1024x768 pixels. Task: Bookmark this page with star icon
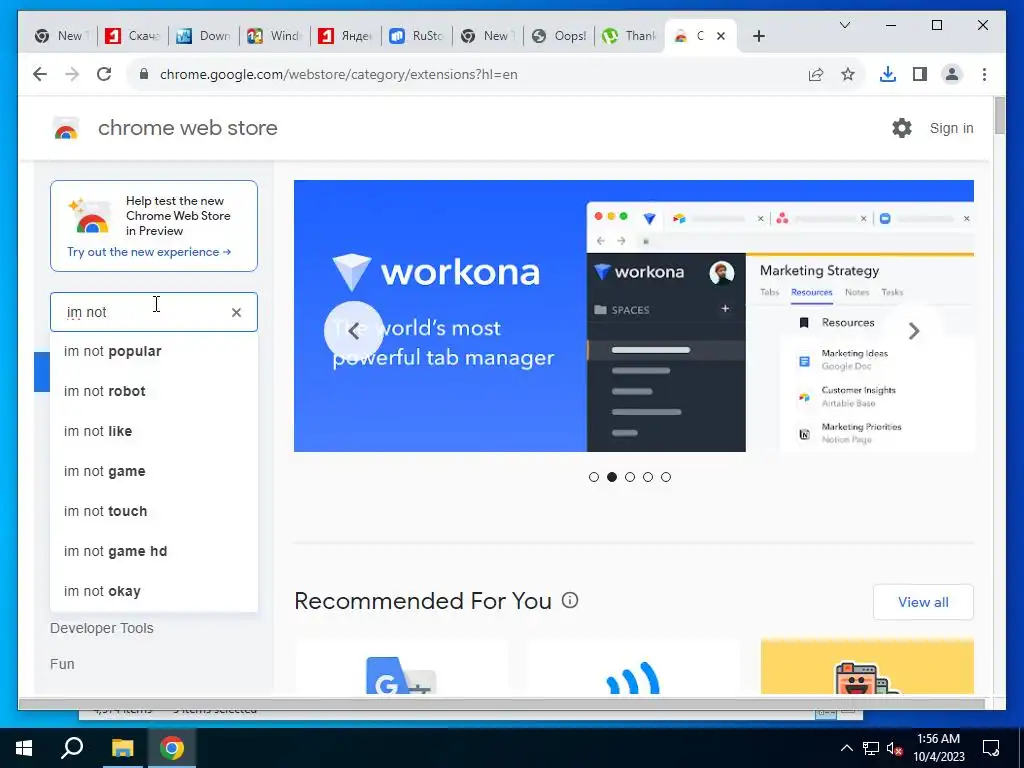[x=848, y=74]
